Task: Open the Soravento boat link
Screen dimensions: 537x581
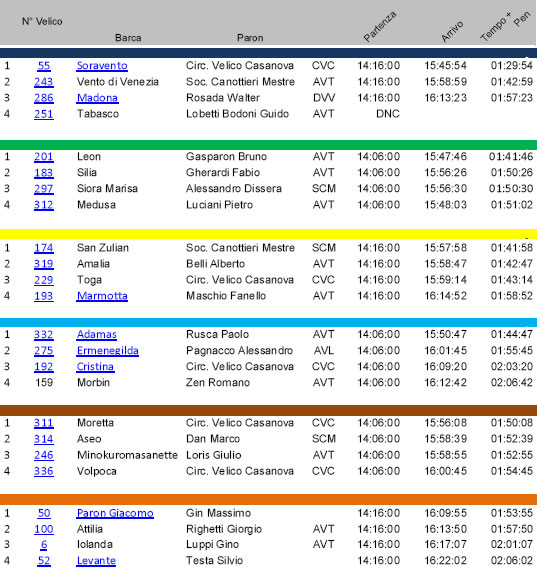Action: (102, 66)
